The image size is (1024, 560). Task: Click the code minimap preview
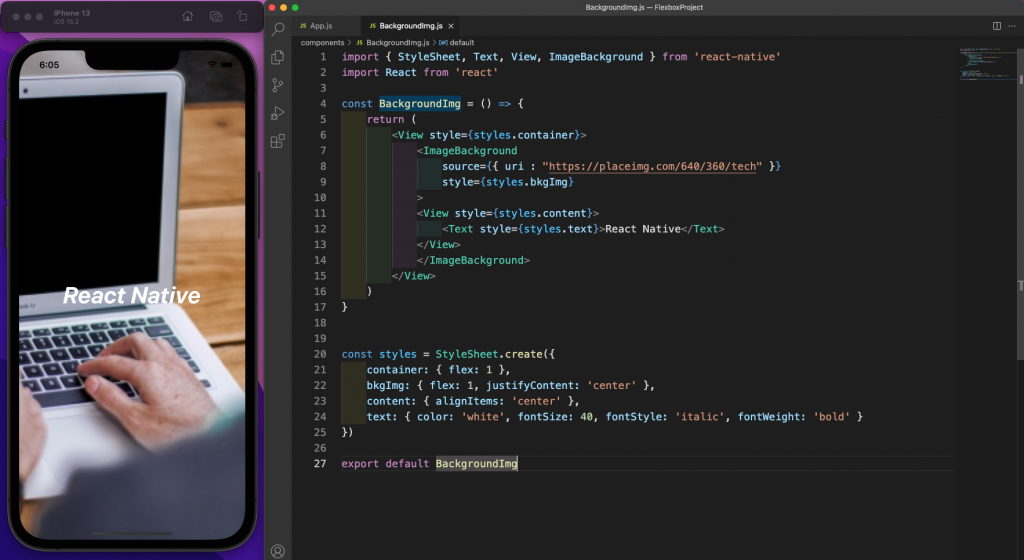pos(986,64)
